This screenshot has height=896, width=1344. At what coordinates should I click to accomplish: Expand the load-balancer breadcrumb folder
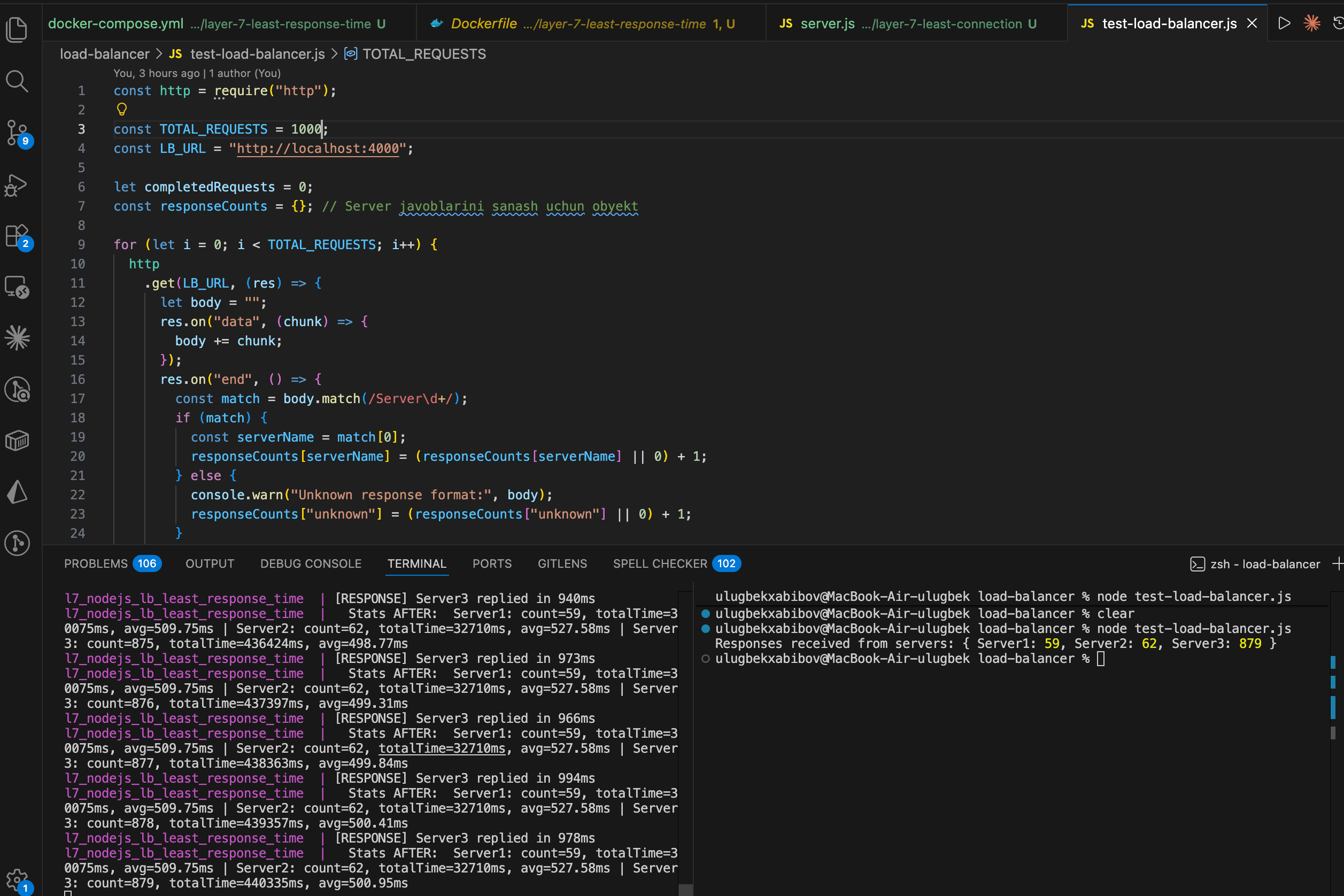pyautogui.click(x=105, y=53)
